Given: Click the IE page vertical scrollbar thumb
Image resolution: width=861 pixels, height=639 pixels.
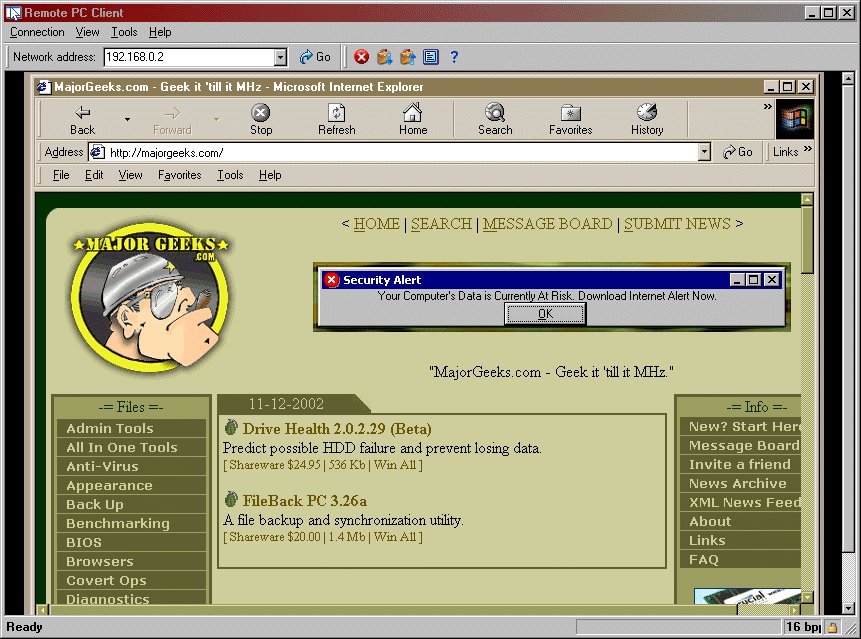Looking at the screenshot, I should (807, 240).
